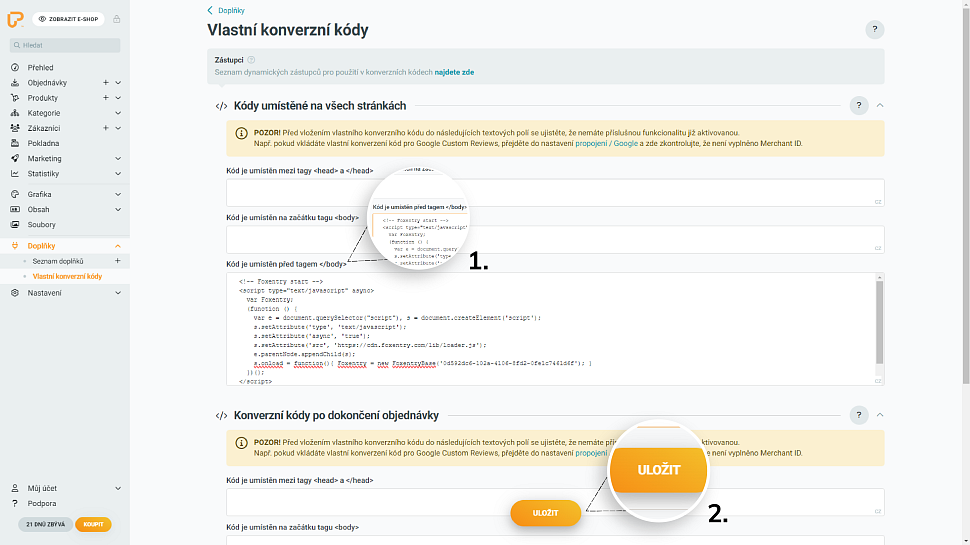Focus first section's head tags code field
This screenshot has height=545, width=970.
tap(555, 193)
